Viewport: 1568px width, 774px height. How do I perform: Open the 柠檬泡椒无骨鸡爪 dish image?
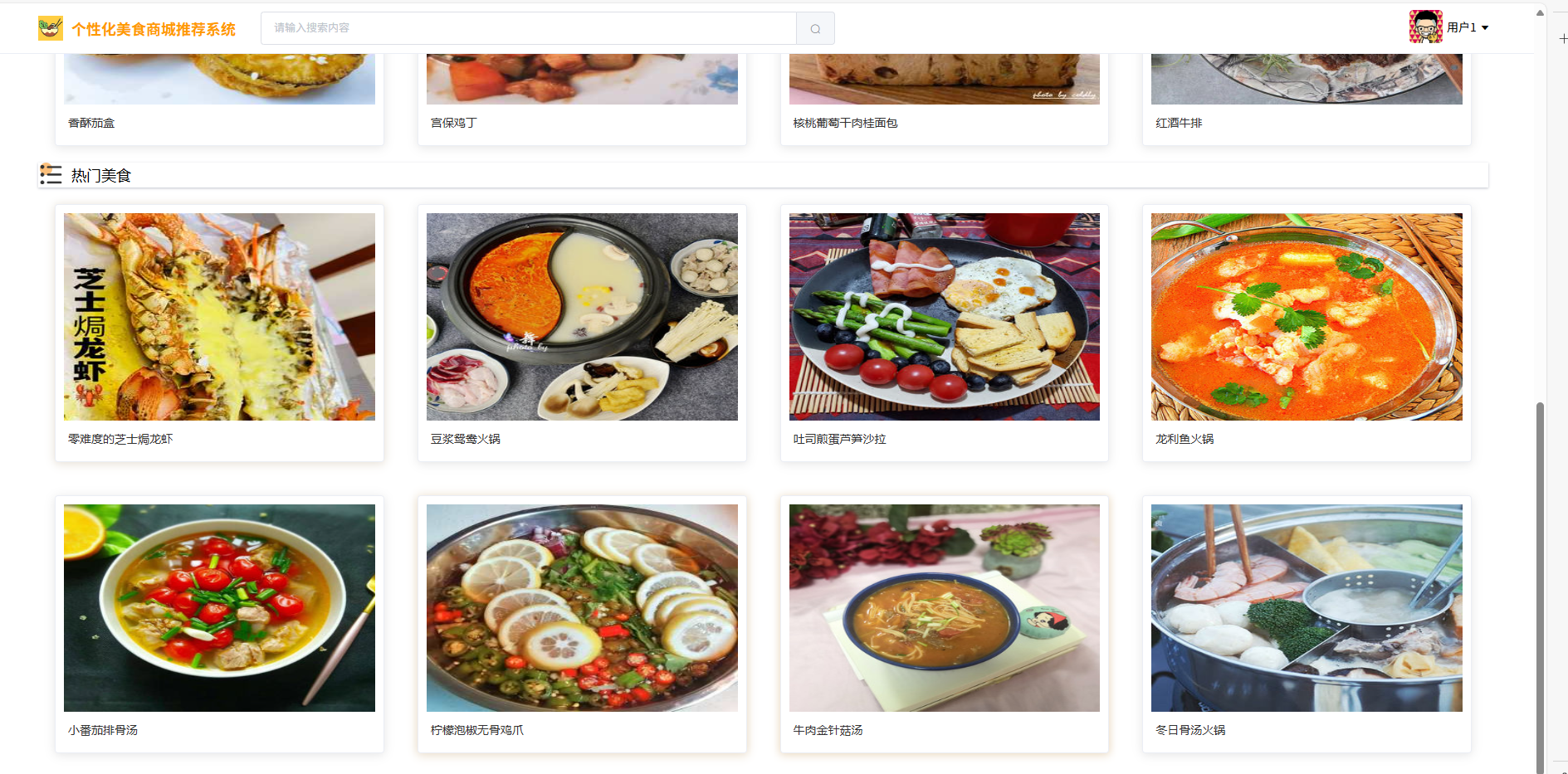click(x=582, y=608)
